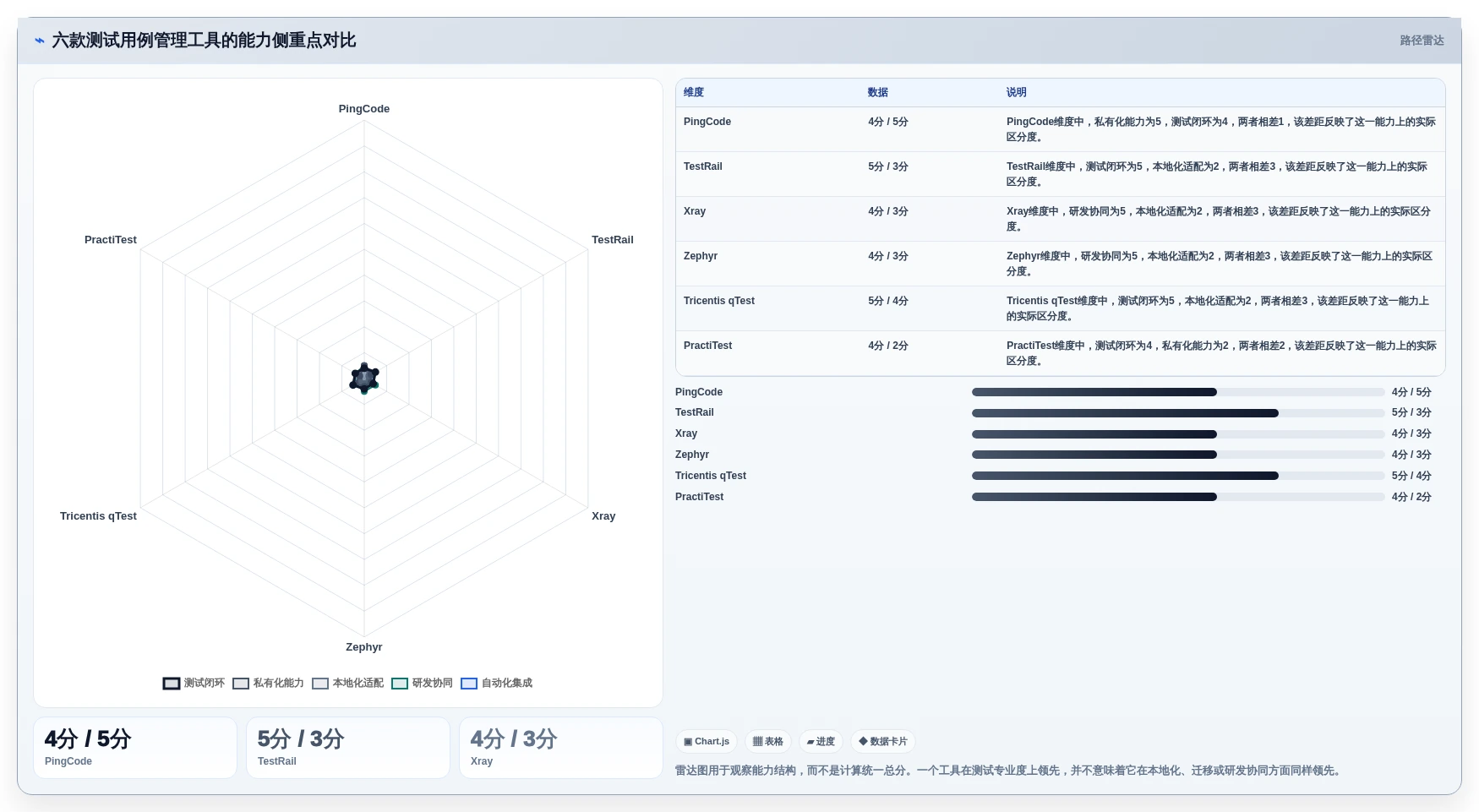This screenshot has width=1479, height=812.
Task: Open the Xray summary card
Action: point(561,748)
